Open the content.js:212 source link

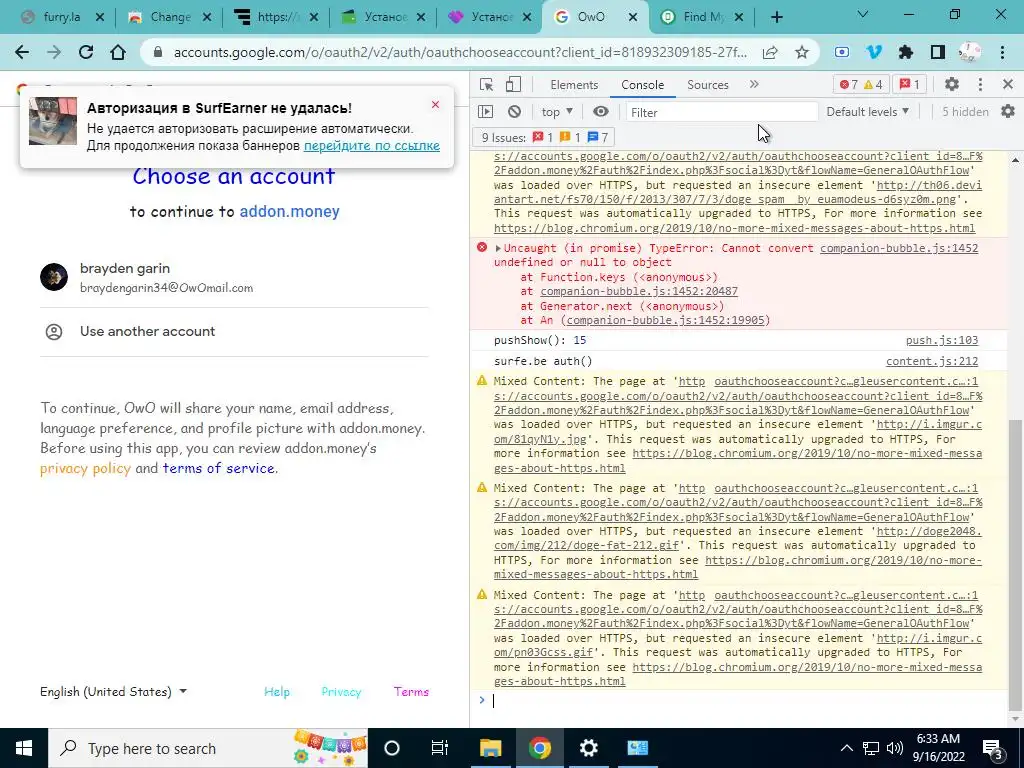(932, 361)
